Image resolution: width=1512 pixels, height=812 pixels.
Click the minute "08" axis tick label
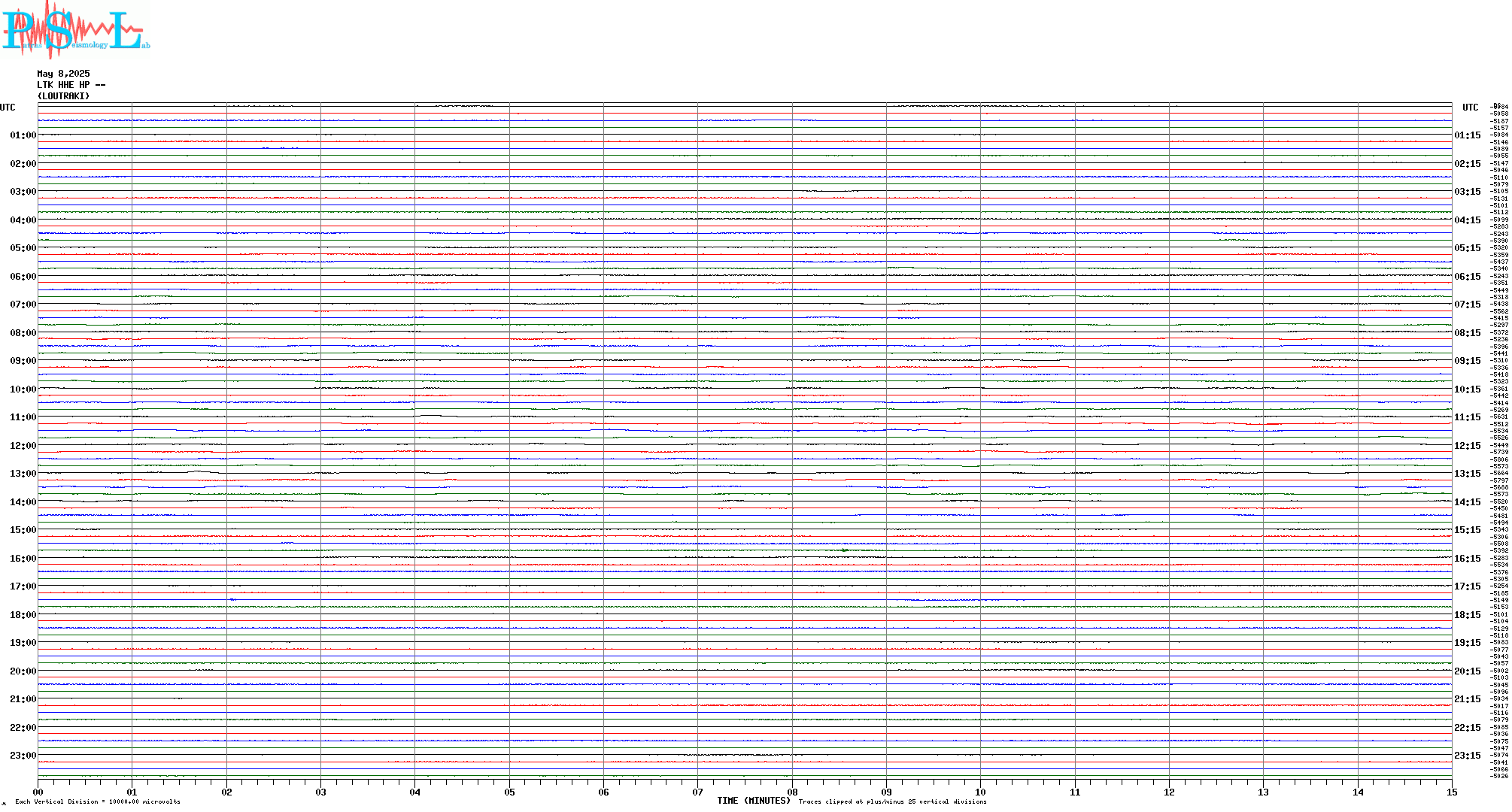[x=792, y=792]
